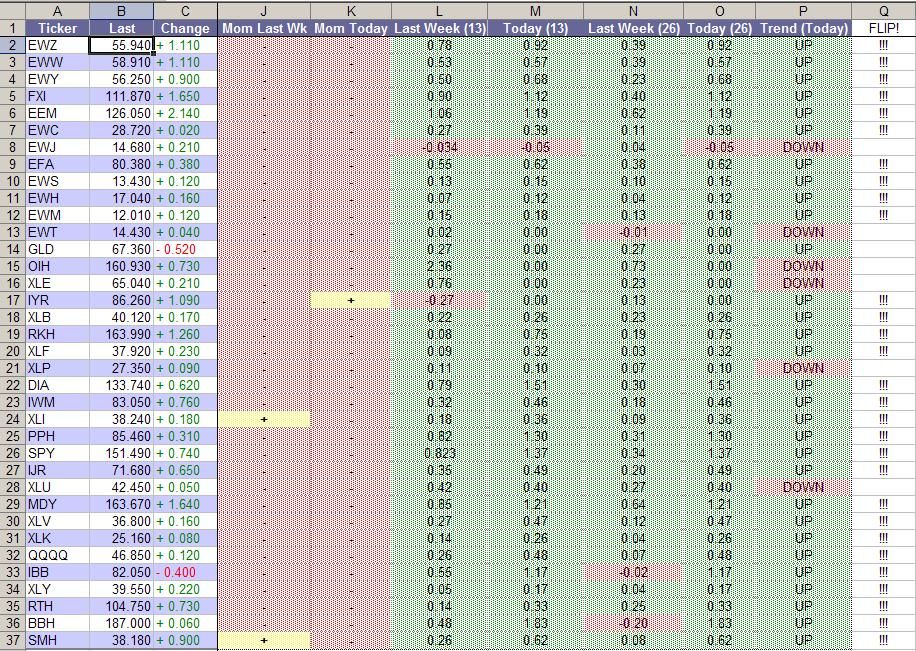Image resolution: width=916 pixels, height=651 pixels.
Task: Click the Last Week (26) header cell
Action: (x=633, y=28)
